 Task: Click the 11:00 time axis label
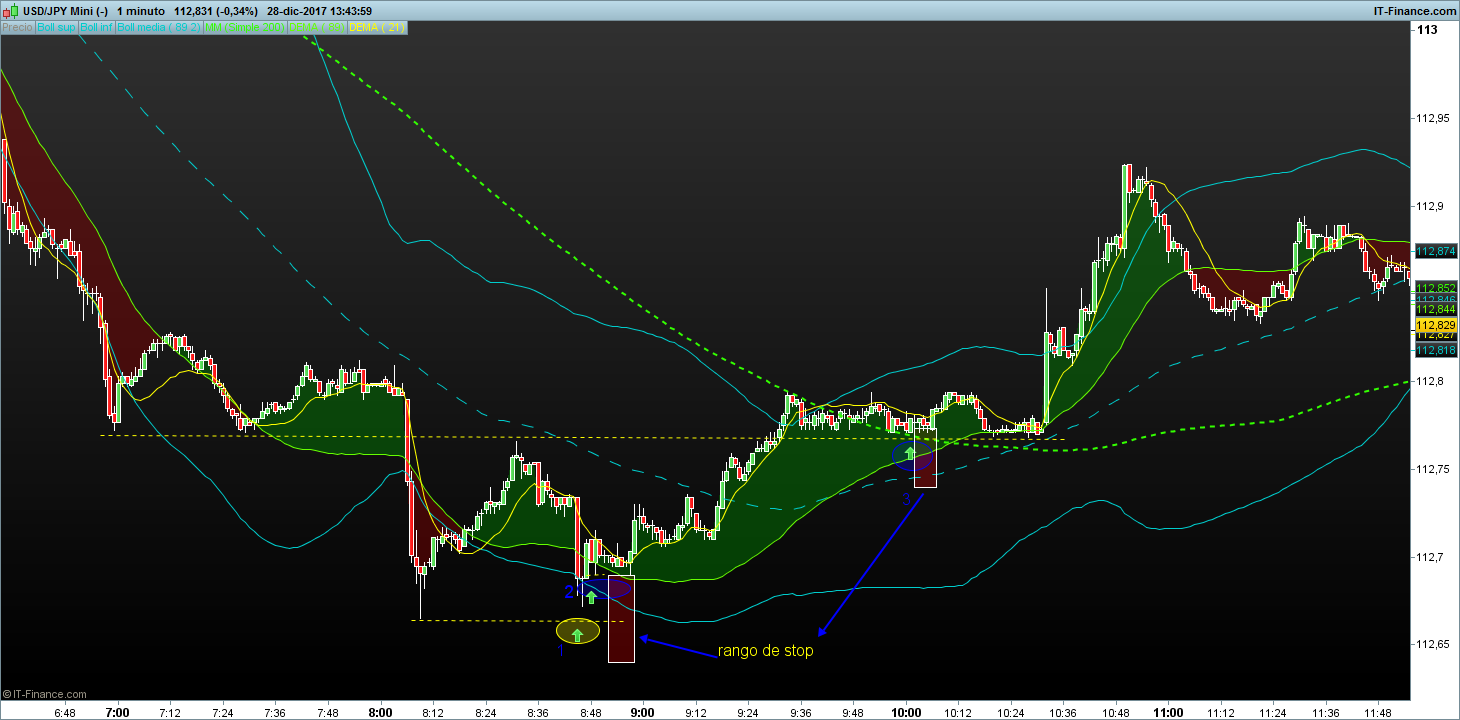1167,713
